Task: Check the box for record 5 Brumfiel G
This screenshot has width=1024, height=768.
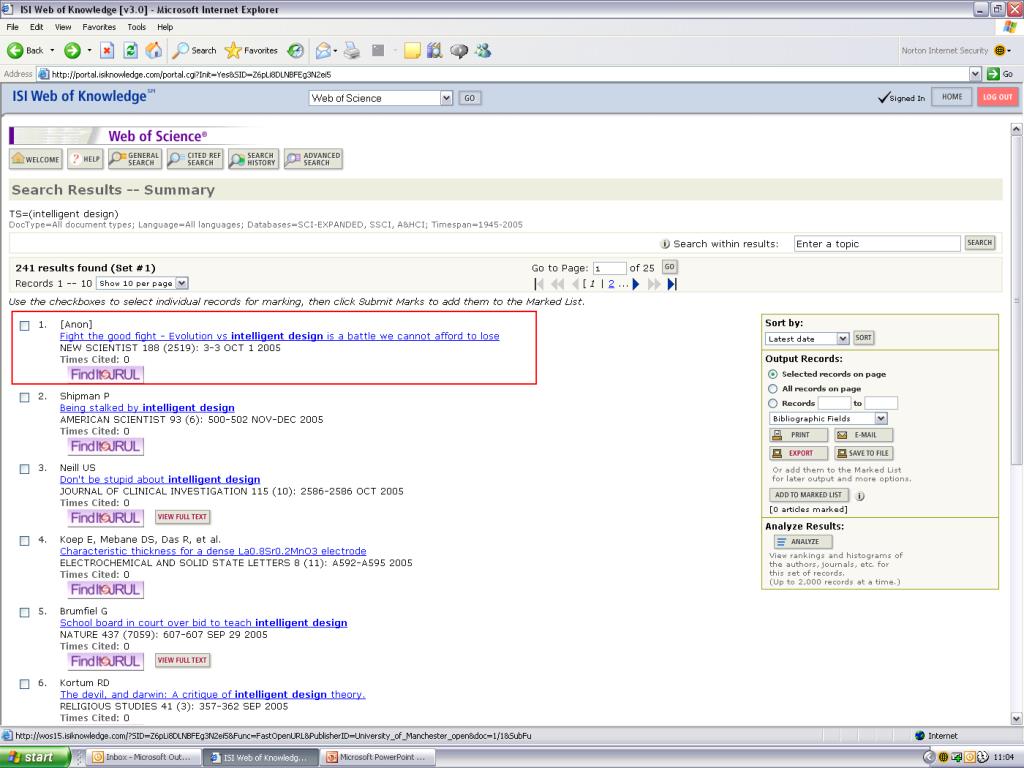Action: tap(25, 613)
